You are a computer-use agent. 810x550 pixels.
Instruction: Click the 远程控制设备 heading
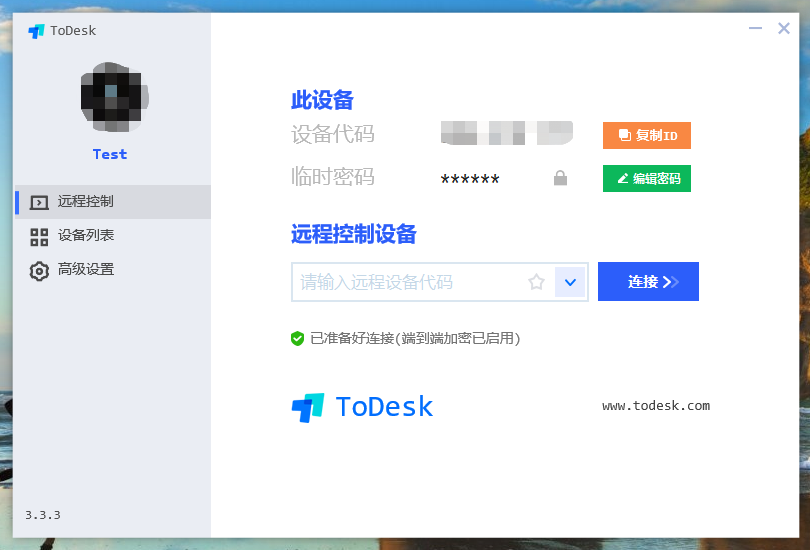point(354,234)
